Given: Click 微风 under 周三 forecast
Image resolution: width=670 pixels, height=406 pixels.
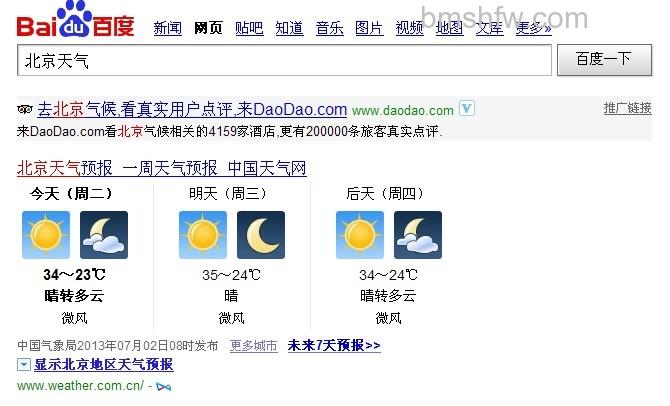Looking at the screenshot, I should click(231, 318).
